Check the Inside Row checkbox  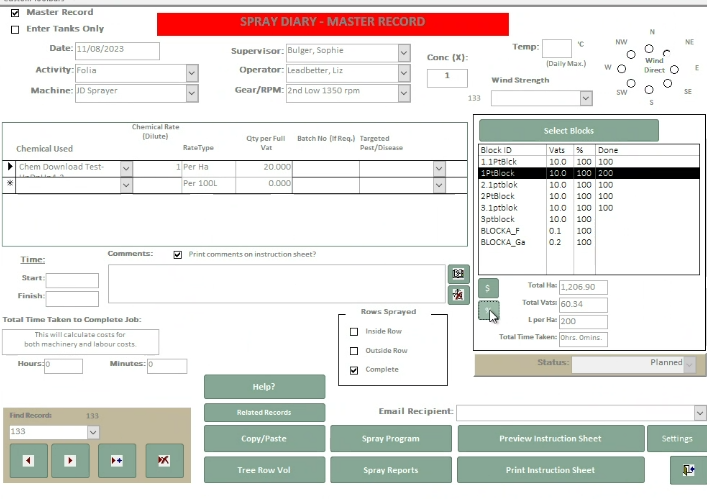[354, 332]
